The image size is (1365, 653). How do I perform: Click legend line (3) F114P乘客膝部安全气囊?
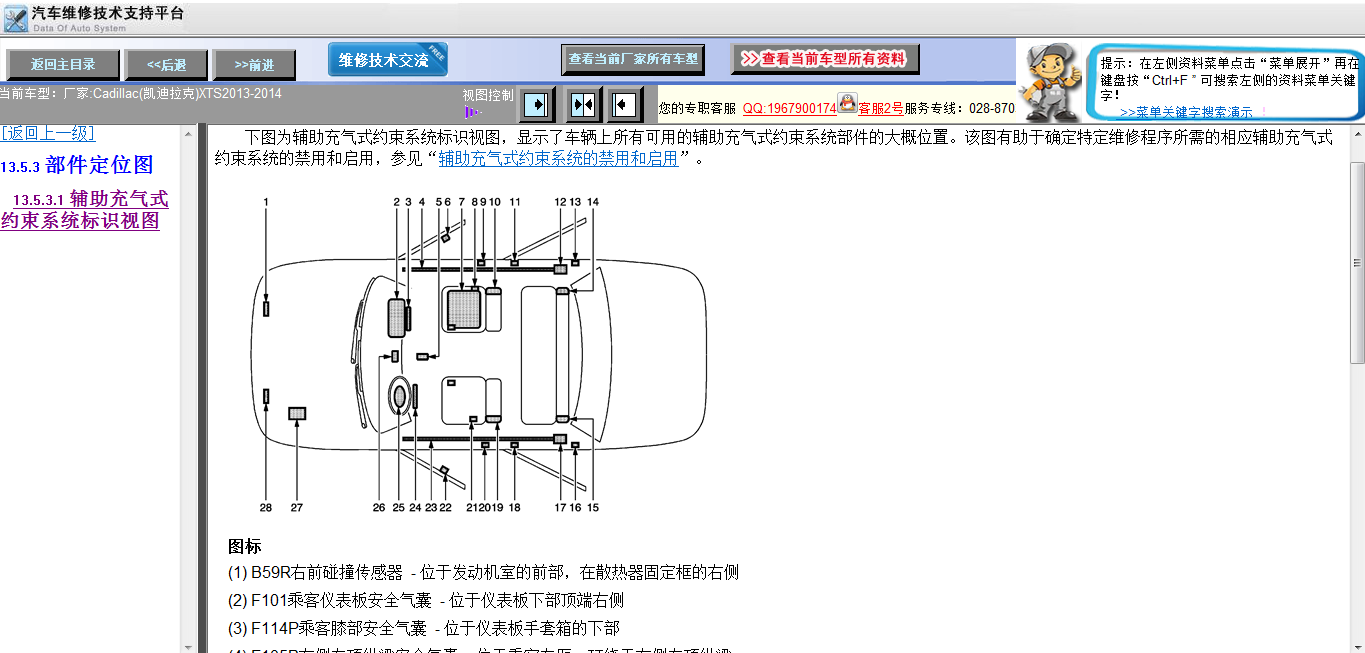[424, 628]
